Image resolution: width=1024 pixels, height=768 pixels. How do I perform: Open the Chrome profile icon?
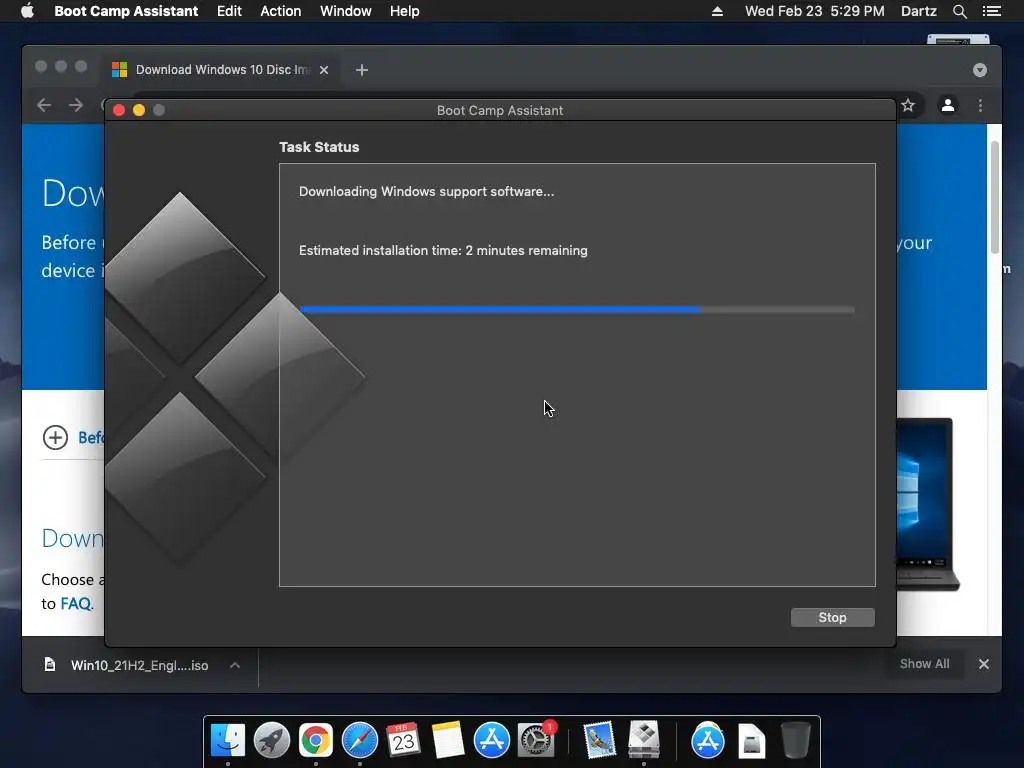pos(948,105)
